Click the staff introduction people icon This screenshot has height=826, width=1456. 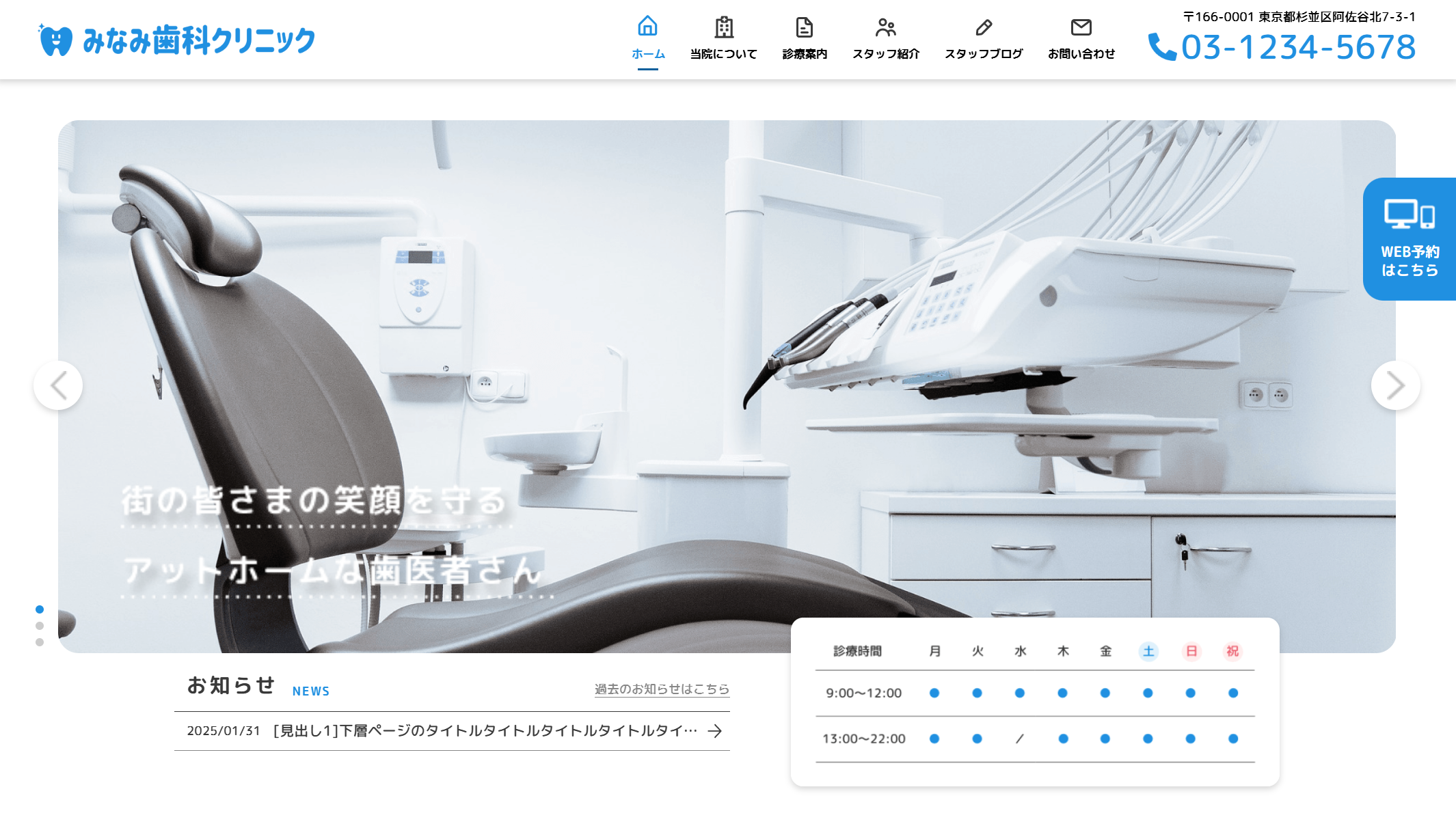coord(885,27)
